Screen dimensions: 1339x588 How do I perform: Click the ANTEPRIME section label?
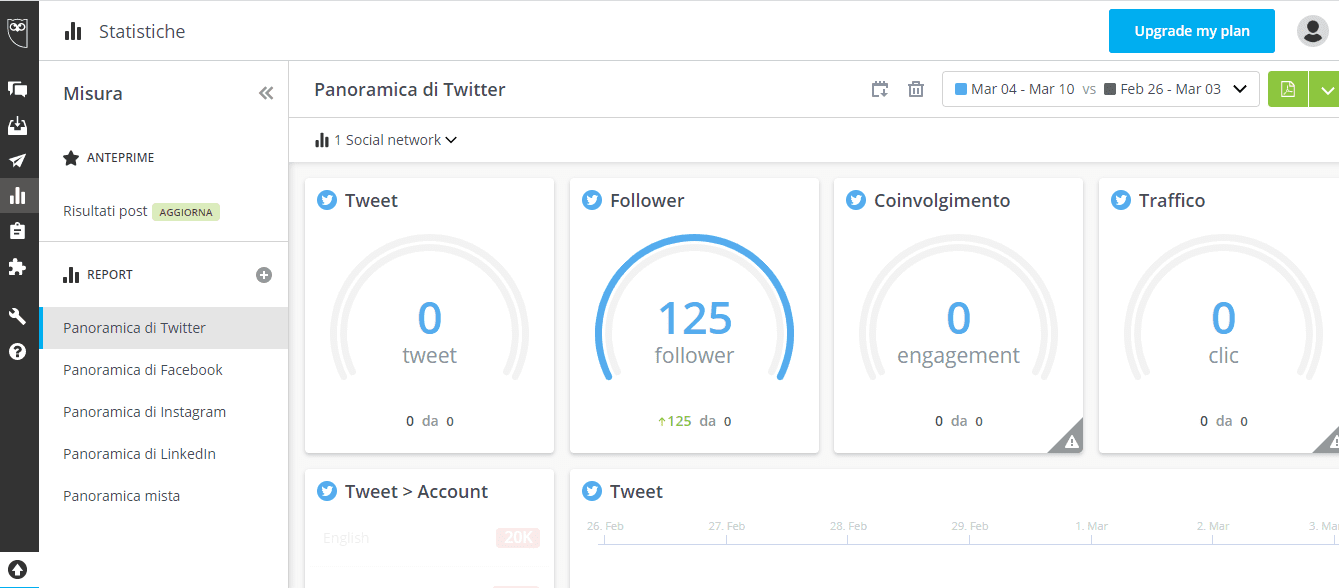pos(120,158)
